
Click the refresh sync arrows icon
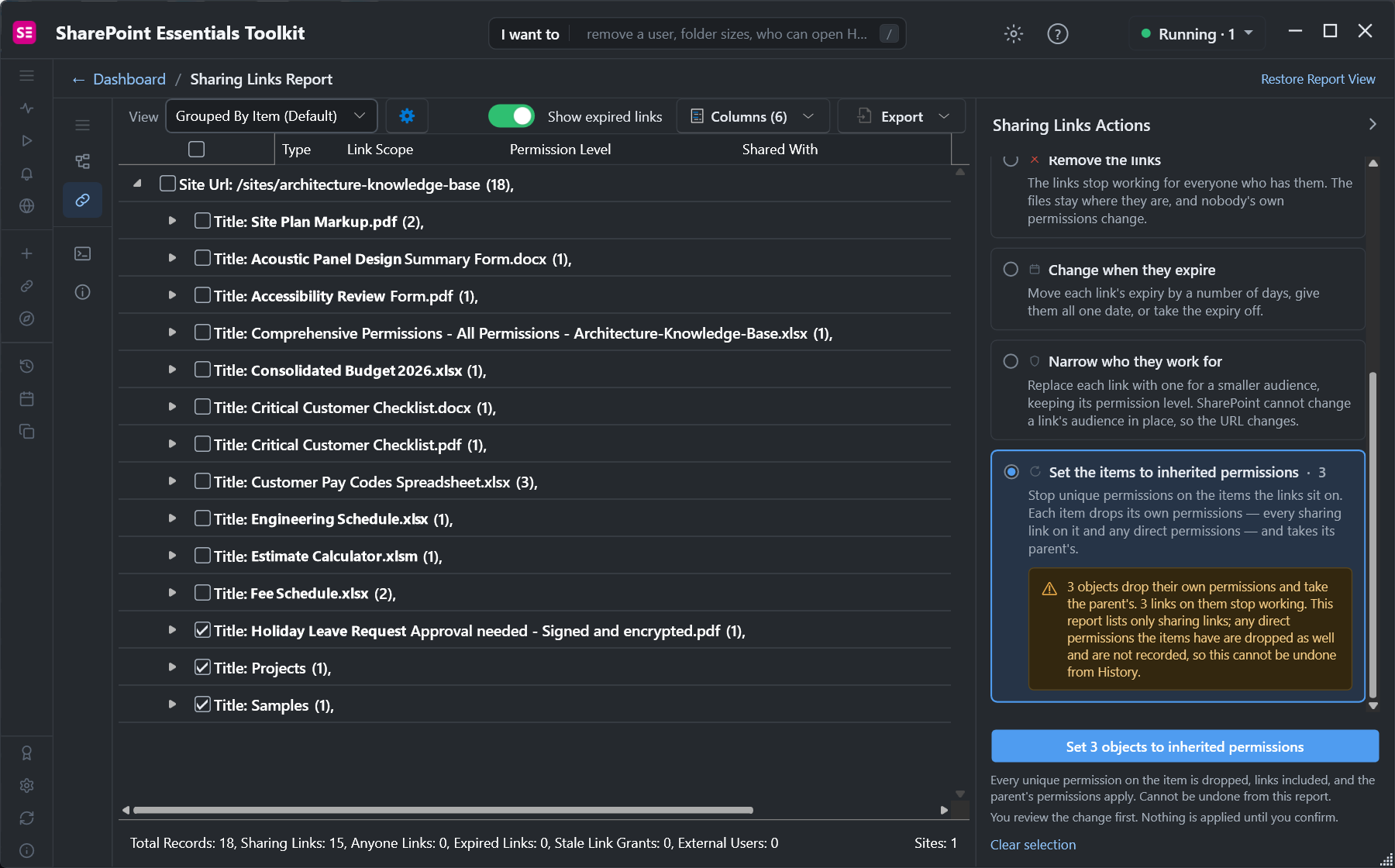26,818
